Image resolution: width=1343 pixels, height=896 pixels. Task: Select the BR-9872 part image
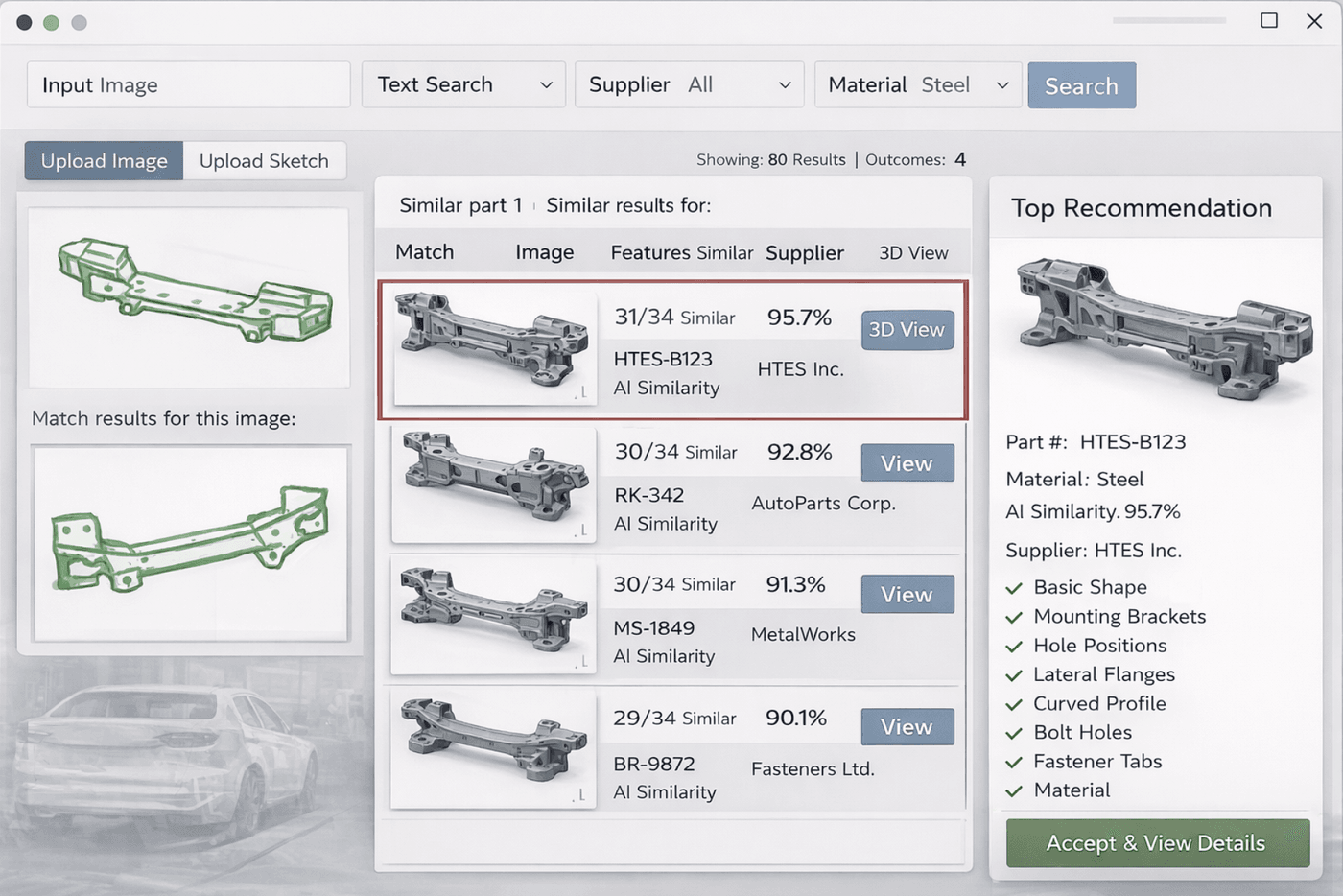tap(495, 749)
